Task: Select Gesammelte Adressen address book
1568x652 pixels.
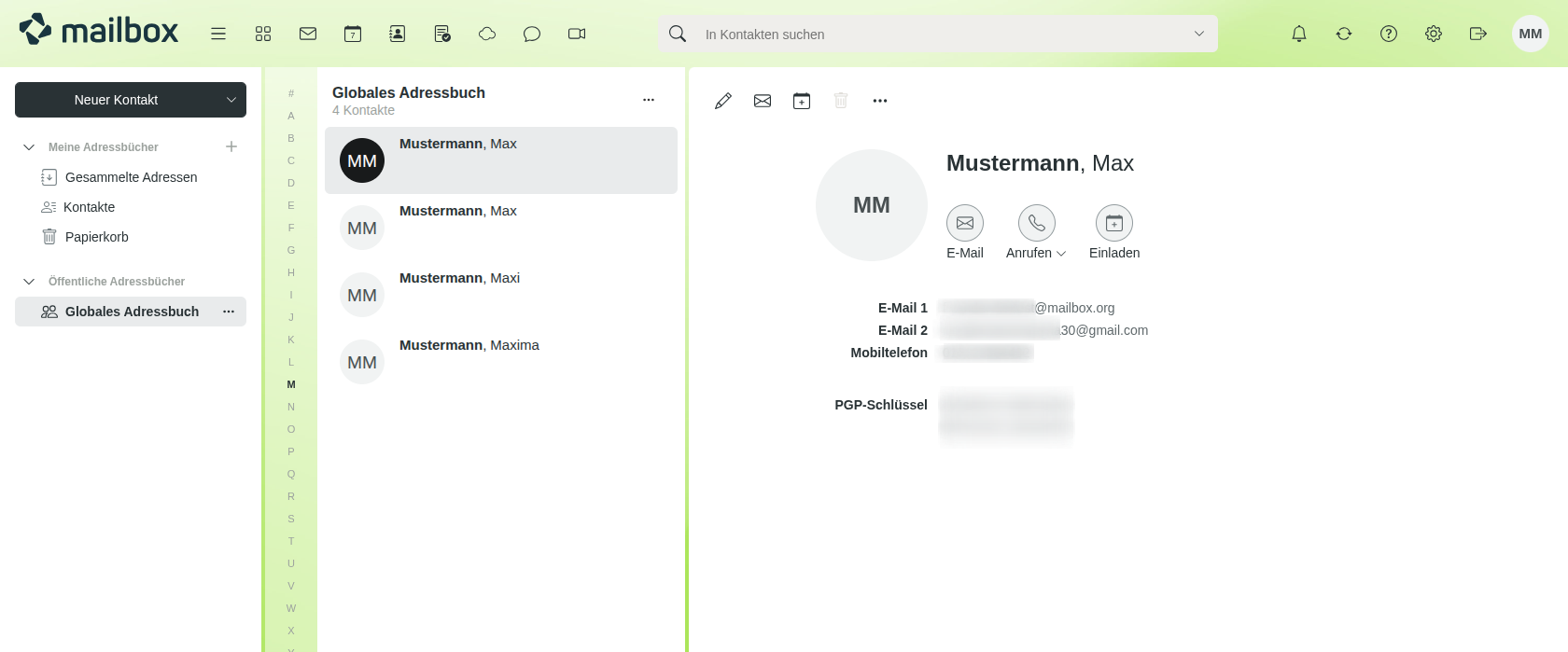Action: point(131,177)
